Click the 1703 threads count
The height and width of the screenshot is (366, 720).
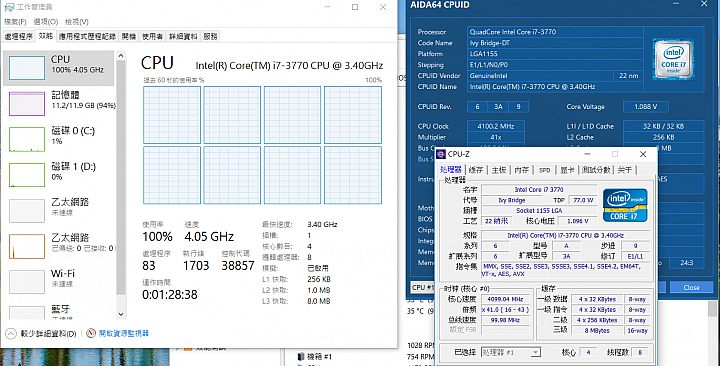pos(196,265)
